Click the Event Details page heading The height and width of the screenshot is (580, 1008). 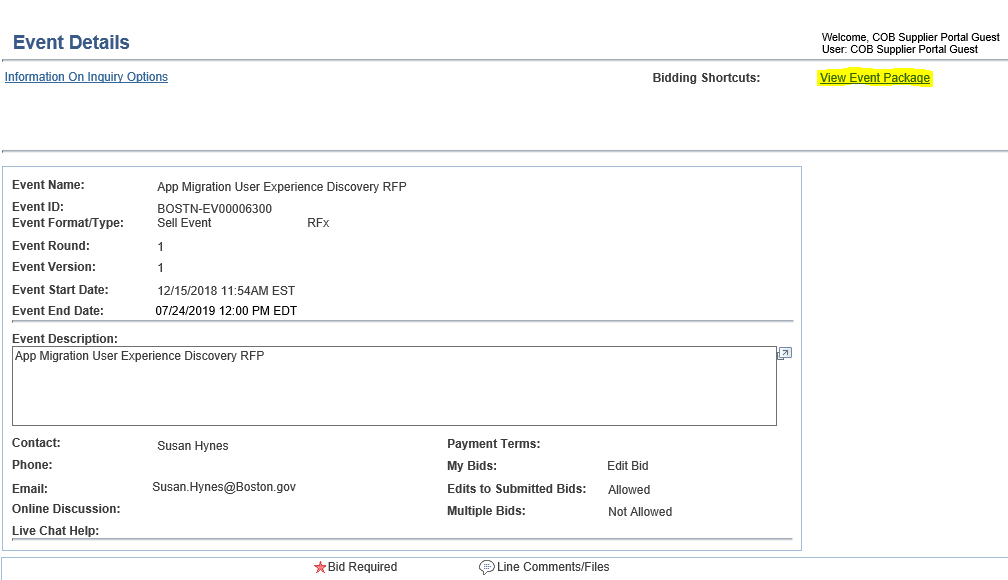pos(71,42)
